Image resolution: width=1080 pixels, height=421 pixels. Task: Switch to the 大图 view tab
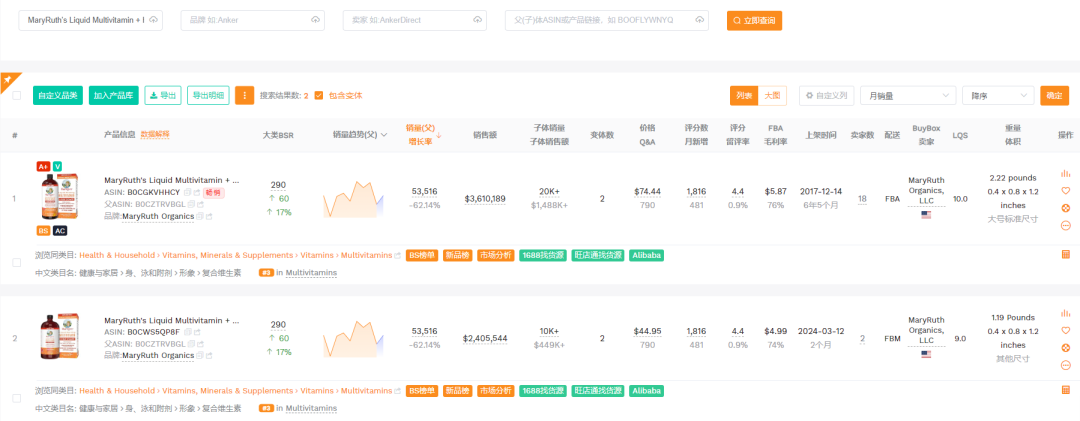coord(772,95)
